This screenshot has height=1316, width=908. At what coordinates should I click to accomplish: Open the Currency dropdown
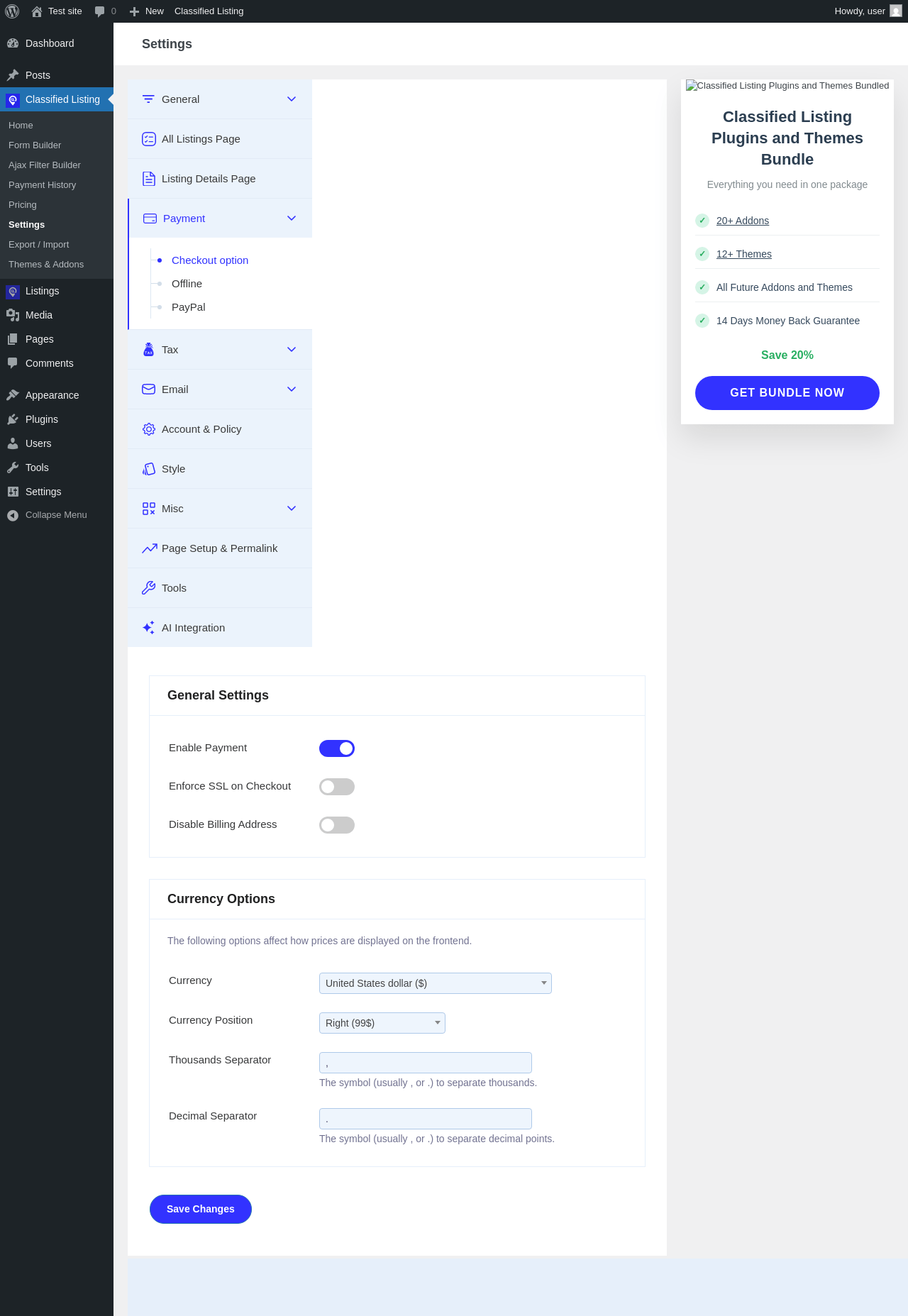coord(436,983)
